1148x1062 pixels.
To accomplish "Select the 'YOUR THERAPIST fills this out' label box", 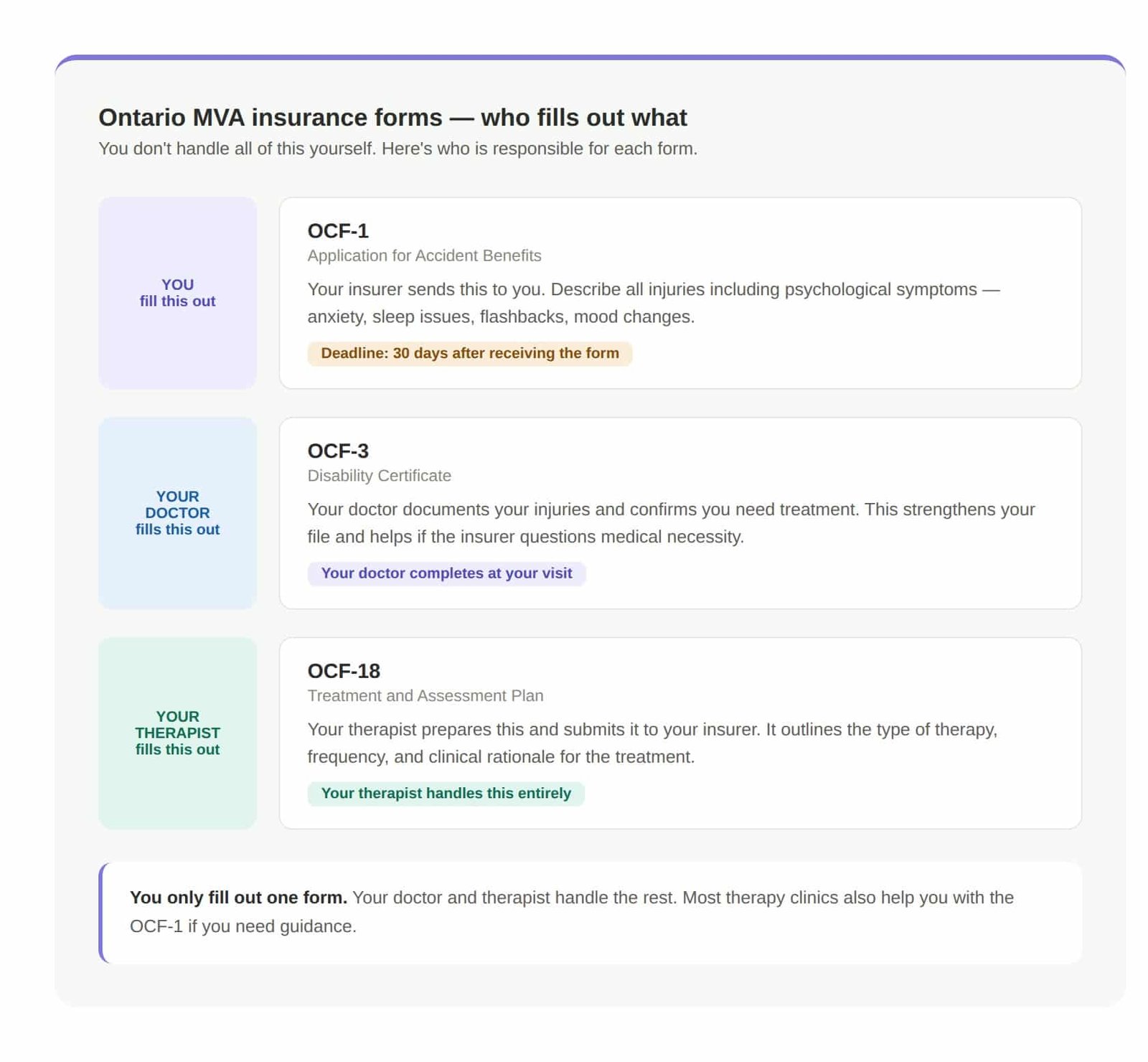I will pyautogui.click(x=177, y=733).
